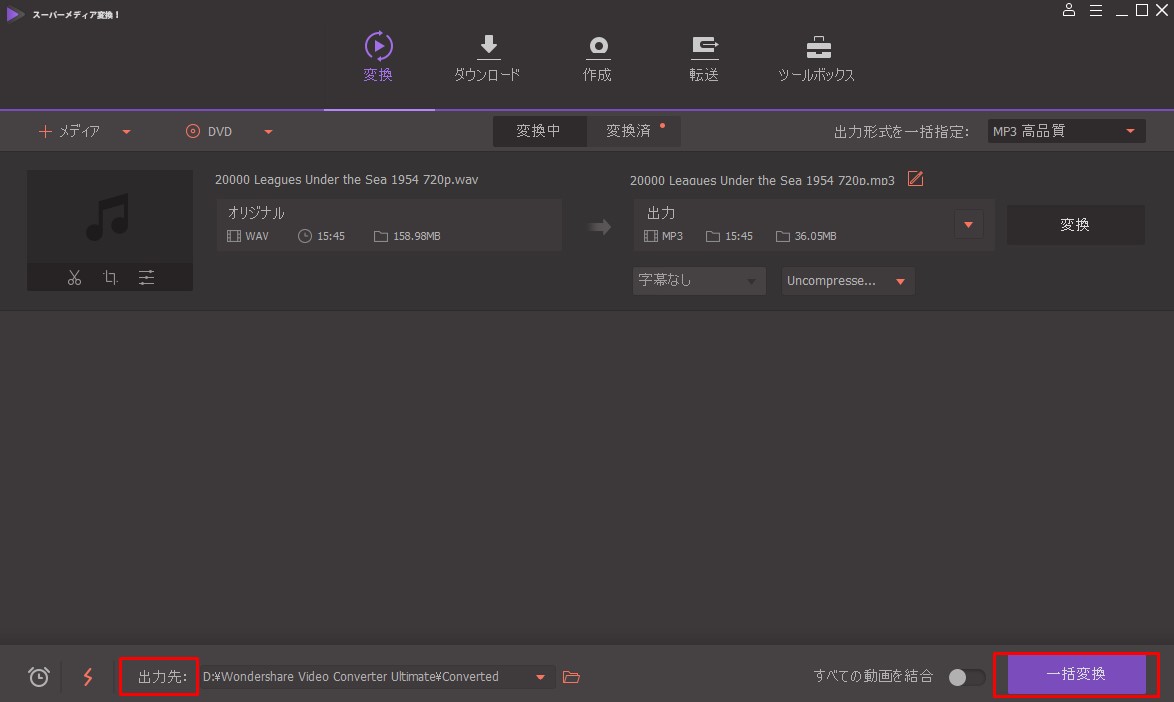Open the output path dropdown arrow
The height and width of the screenshot is (702, 1174).
pyautogui.click(x=540, y=677)
